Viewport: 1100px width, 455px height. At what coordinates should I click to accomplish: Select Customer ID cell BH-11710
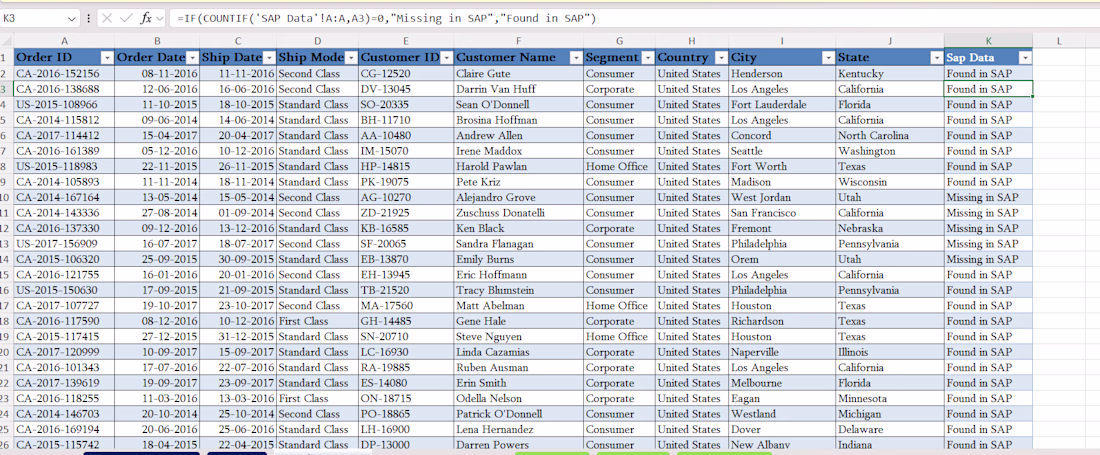tap(406, 120)
